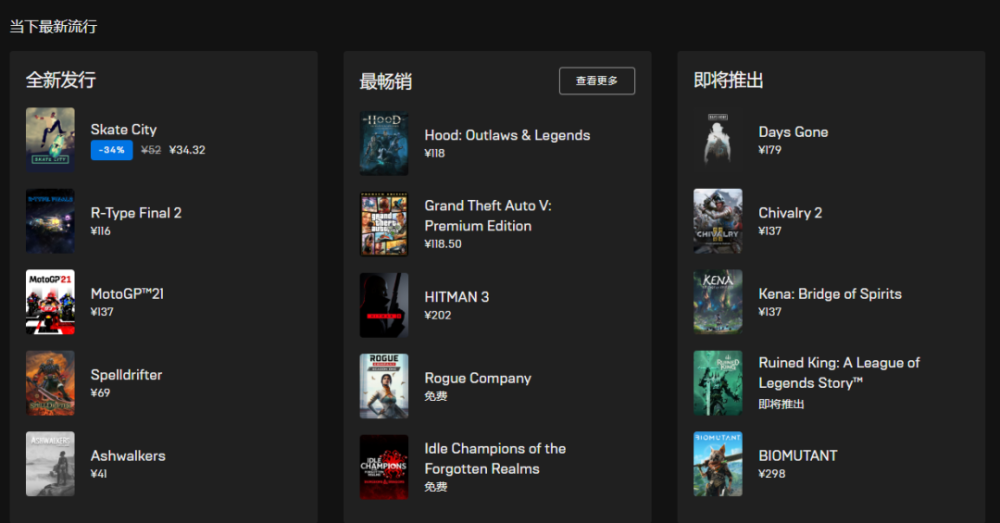Click the 免费 label under Idle Champions
1000x523 pixels.
click(x=436, y=487)
